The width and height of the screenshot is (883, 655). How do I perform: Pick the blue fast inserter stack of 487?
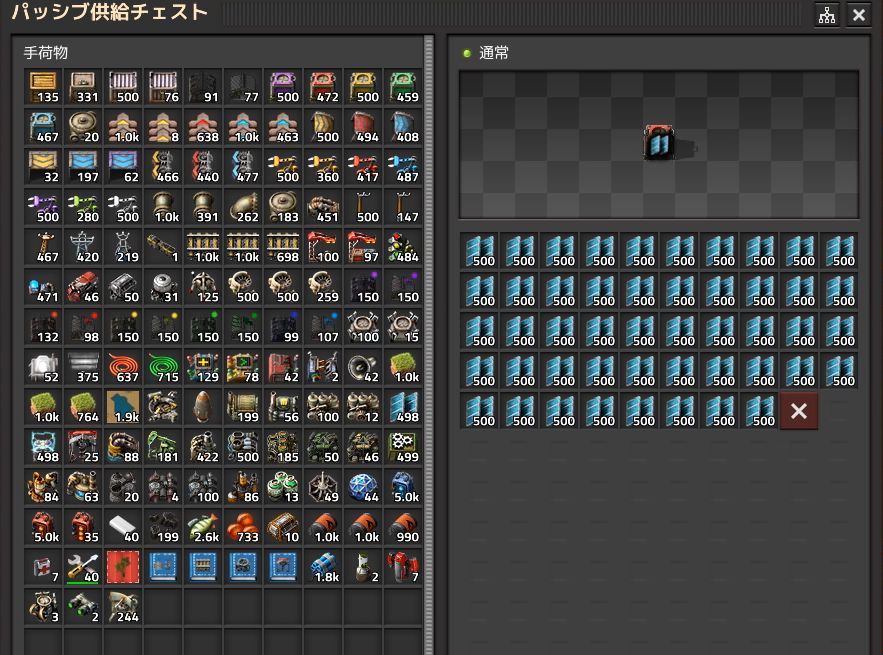coord(403,167)
